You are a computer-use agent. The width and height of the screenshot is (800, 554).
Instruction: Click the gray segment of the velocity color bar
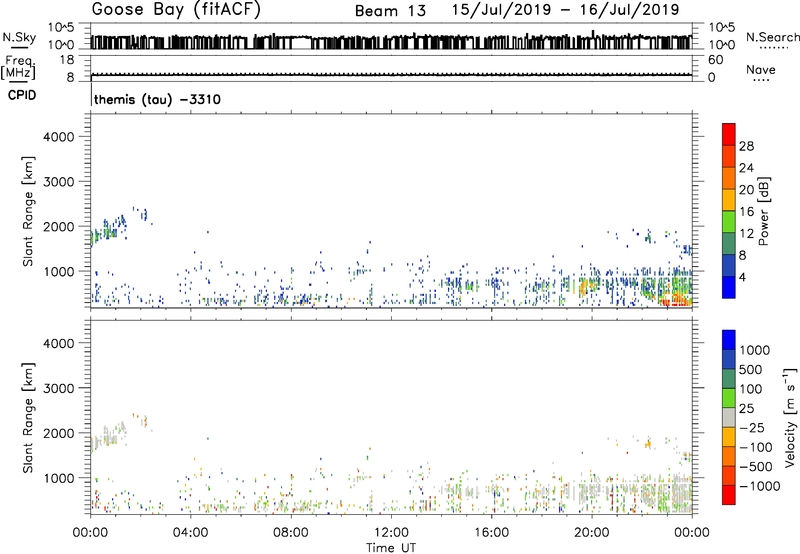tap(729, 418)
